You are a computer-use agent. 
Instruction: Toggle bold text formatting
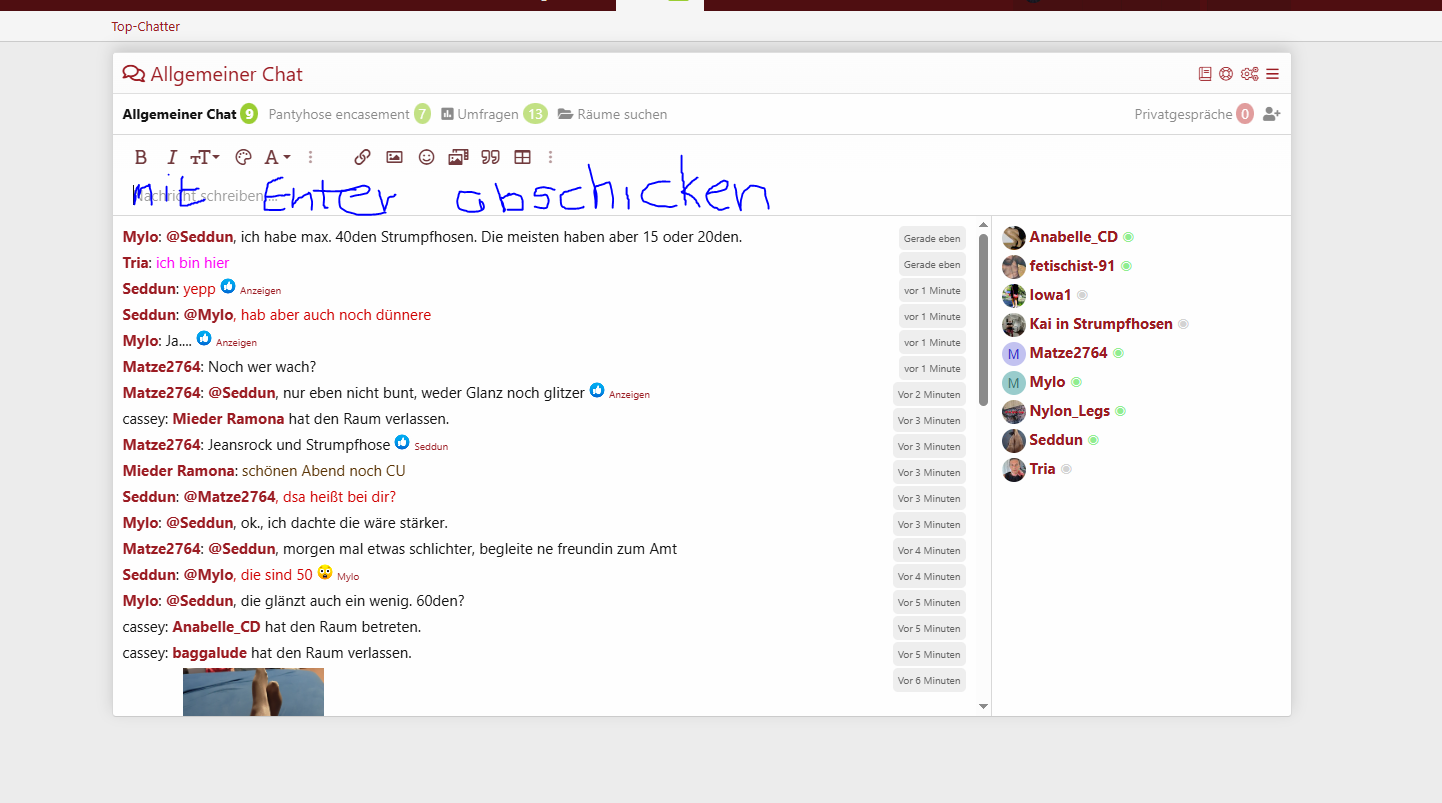click(141, 157)
